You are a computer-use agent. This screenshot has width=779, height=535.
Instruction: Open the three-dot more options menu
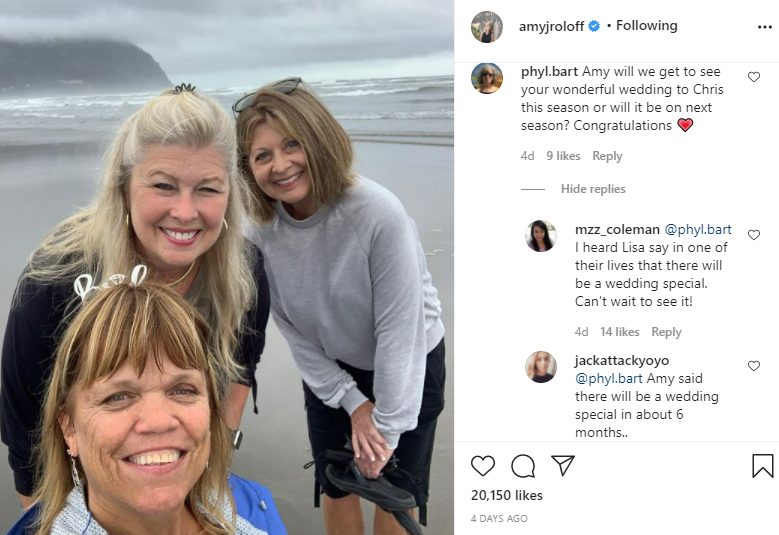[765, 27]
